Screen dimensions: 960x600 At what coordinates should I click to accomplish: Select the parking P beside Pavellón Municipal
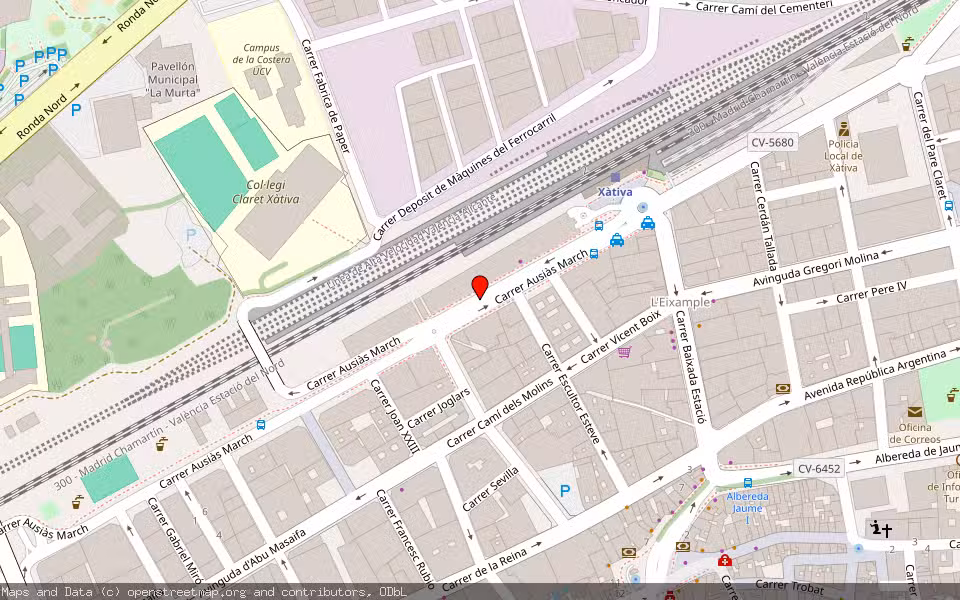pyautogui.click(x=76, y=110)
